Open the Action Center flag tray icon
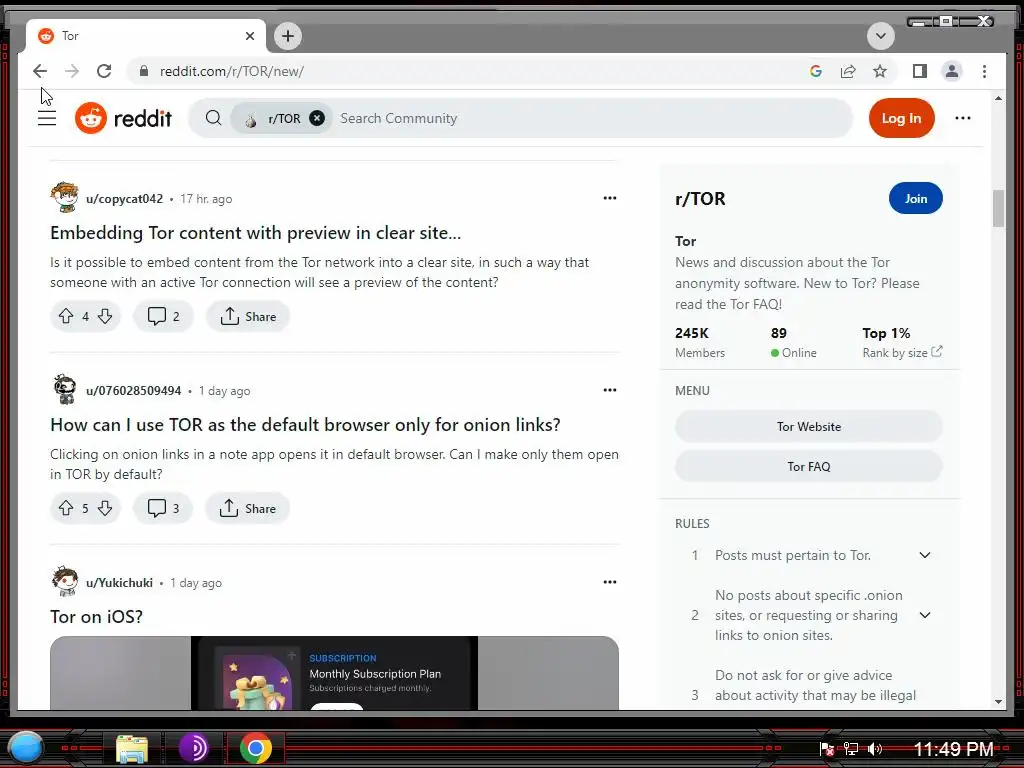 point(827,749)
